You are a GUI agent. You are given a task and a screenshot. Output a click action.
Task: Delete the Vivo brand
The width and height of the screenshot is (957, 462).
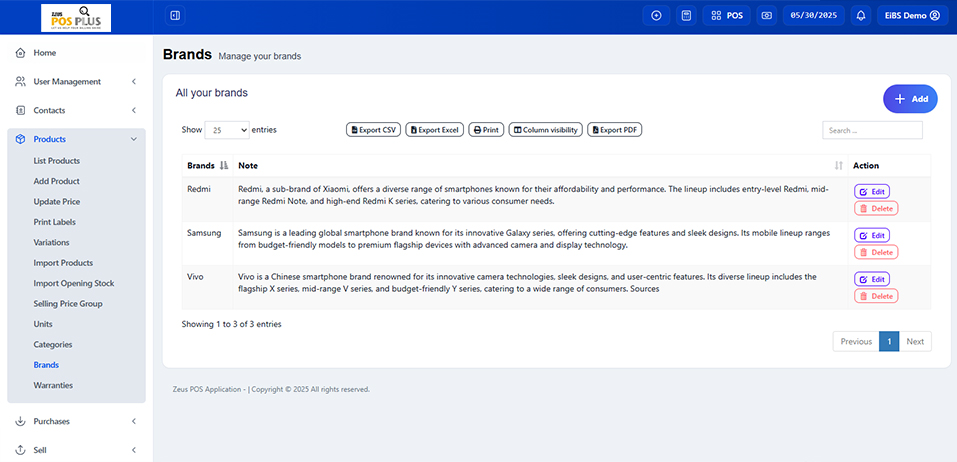click(876, 297)
